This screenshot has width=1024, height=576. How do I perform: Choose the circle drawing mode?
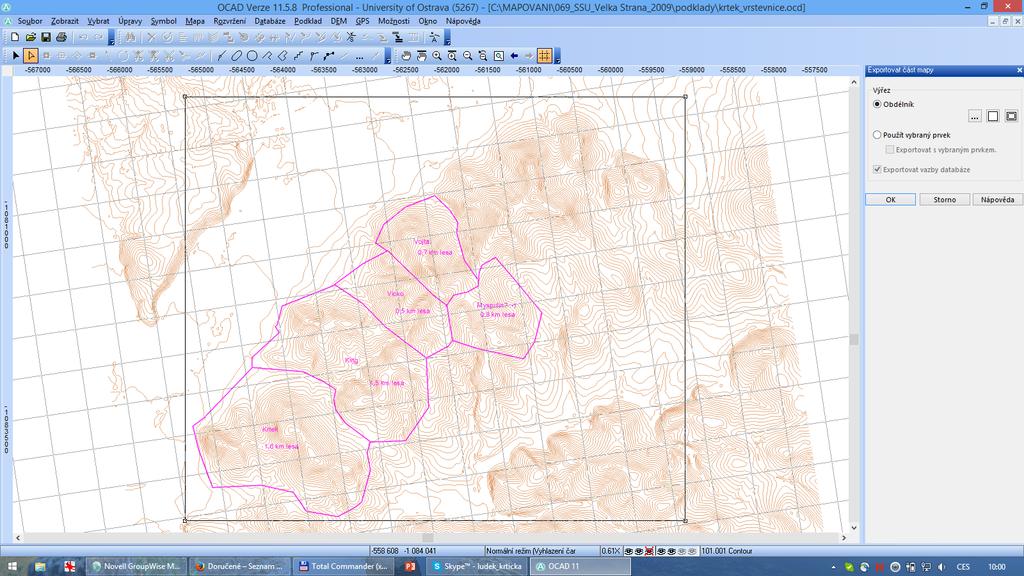[251, 56]
